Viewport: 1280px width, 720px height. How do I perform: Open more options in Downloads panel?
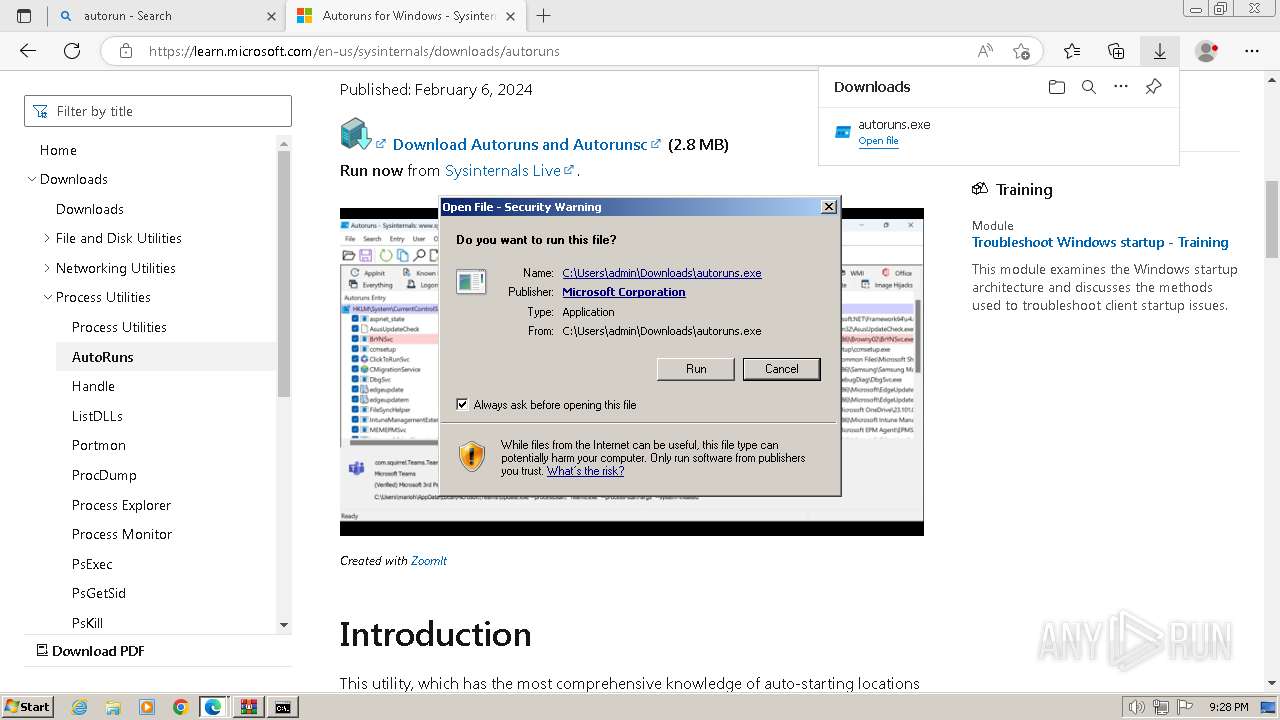coord(1121,87)
